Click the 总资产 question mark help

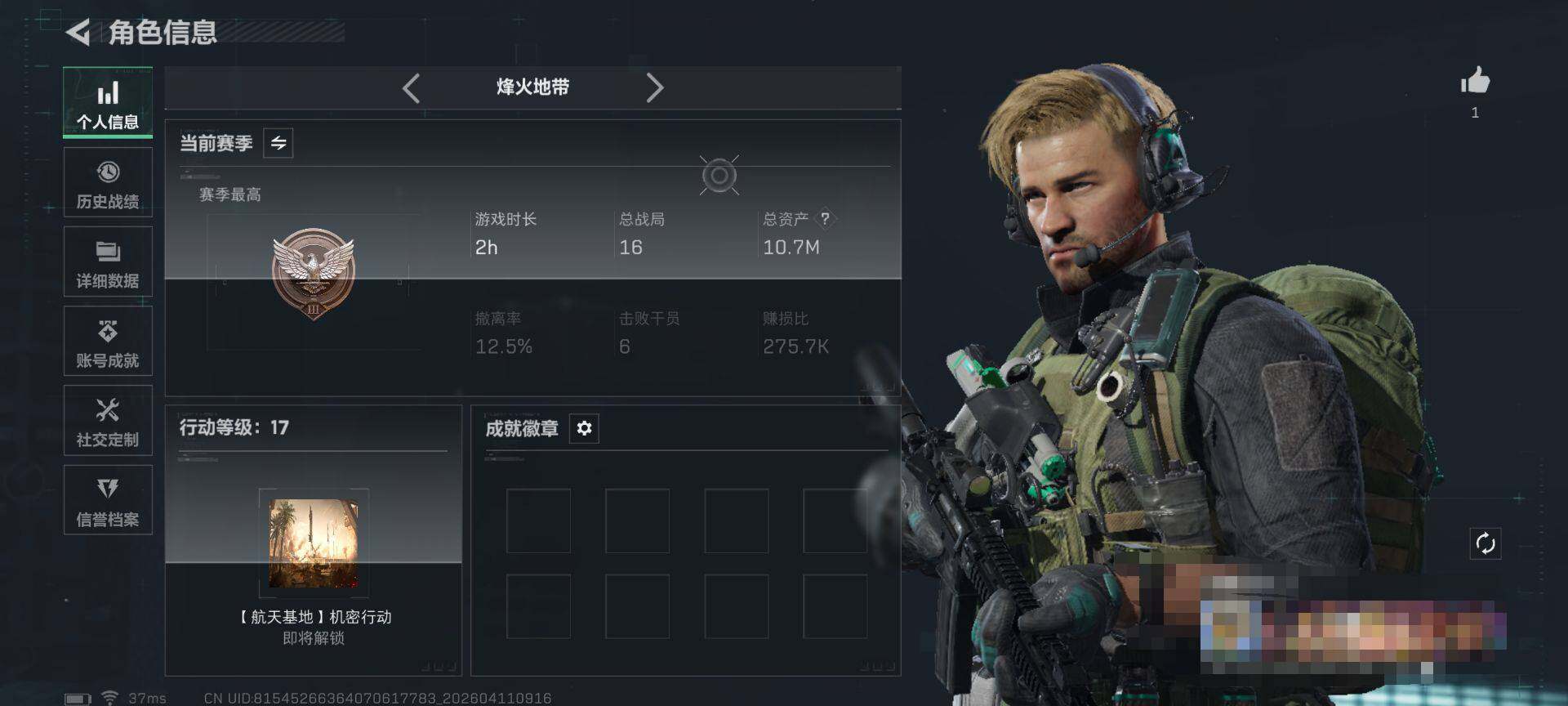pos(825,219)
